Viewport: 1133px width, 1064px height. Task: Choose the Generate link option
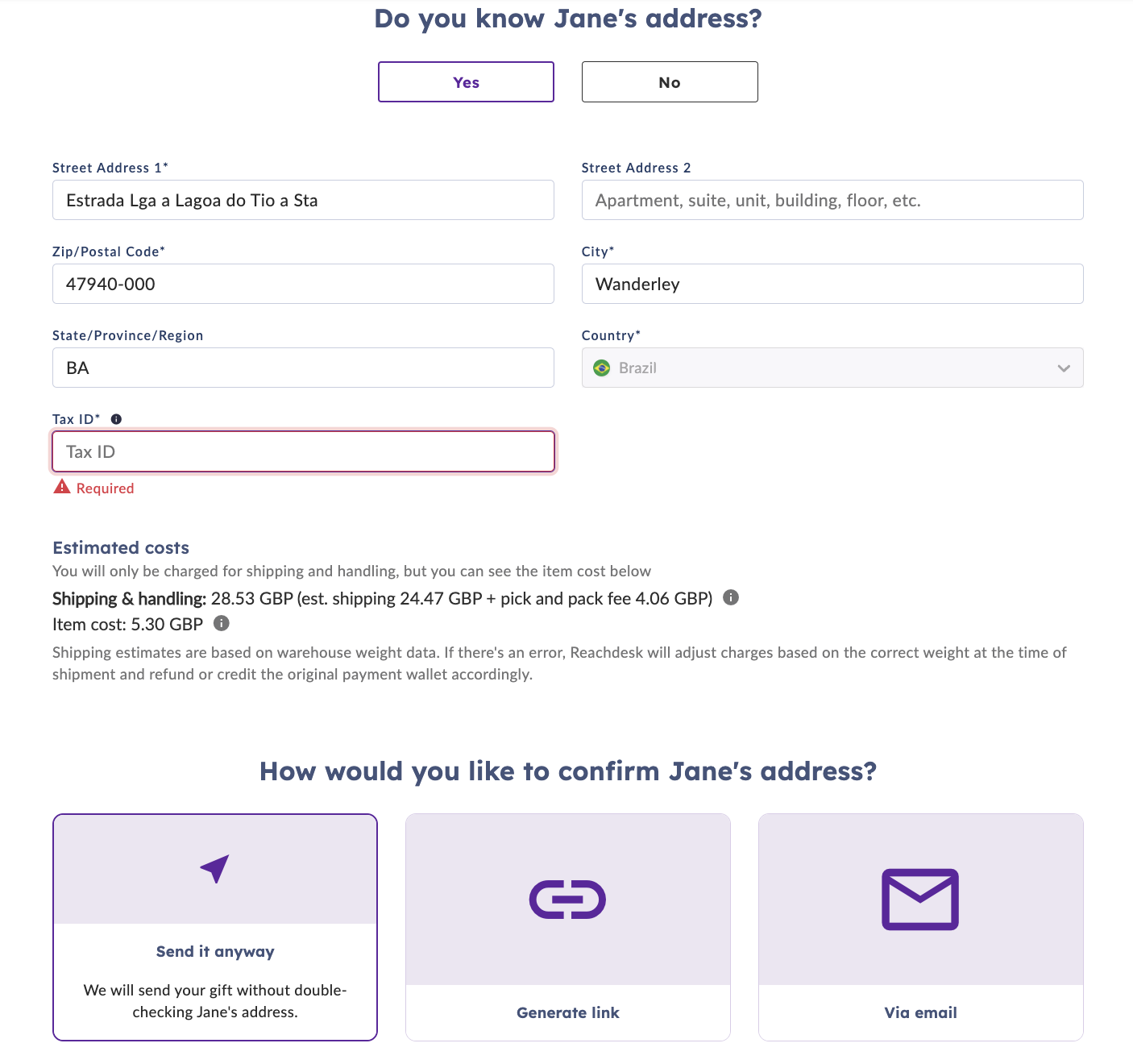[x=568, y=927]
